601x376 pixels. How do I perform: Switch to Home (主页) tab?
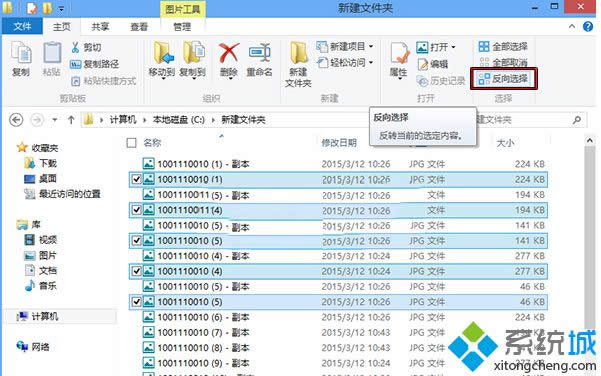coord(62,26)
